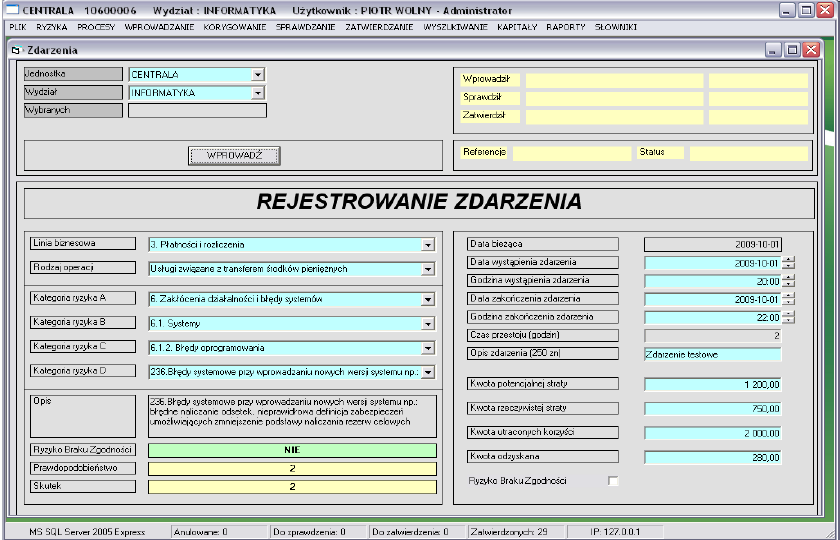Viewport: 840px width, 540px height.
Task: Click the MS SQL Server 2005 Express status text
Action: (x=87, y=532)
